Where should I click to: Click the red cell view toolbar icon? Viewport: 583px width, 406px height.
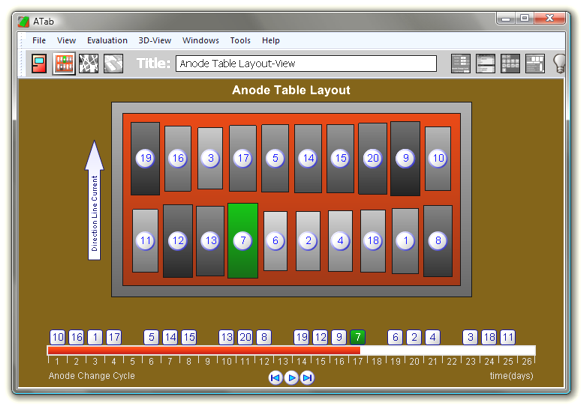point(39,64)
